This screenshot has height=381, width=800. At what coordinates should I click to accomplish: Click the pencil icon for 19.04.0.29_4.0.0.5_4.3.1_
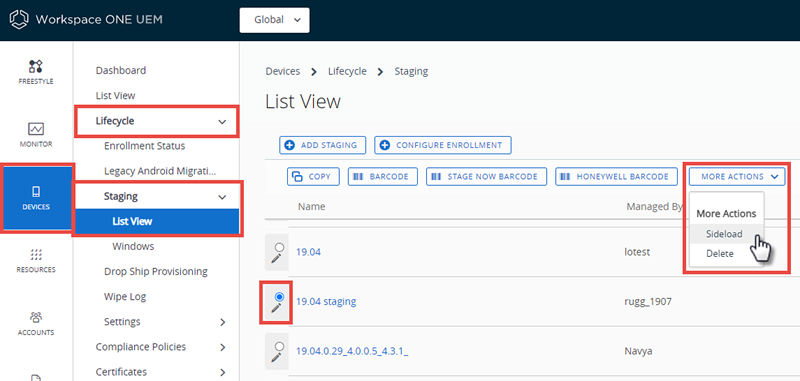pos(276,358)
